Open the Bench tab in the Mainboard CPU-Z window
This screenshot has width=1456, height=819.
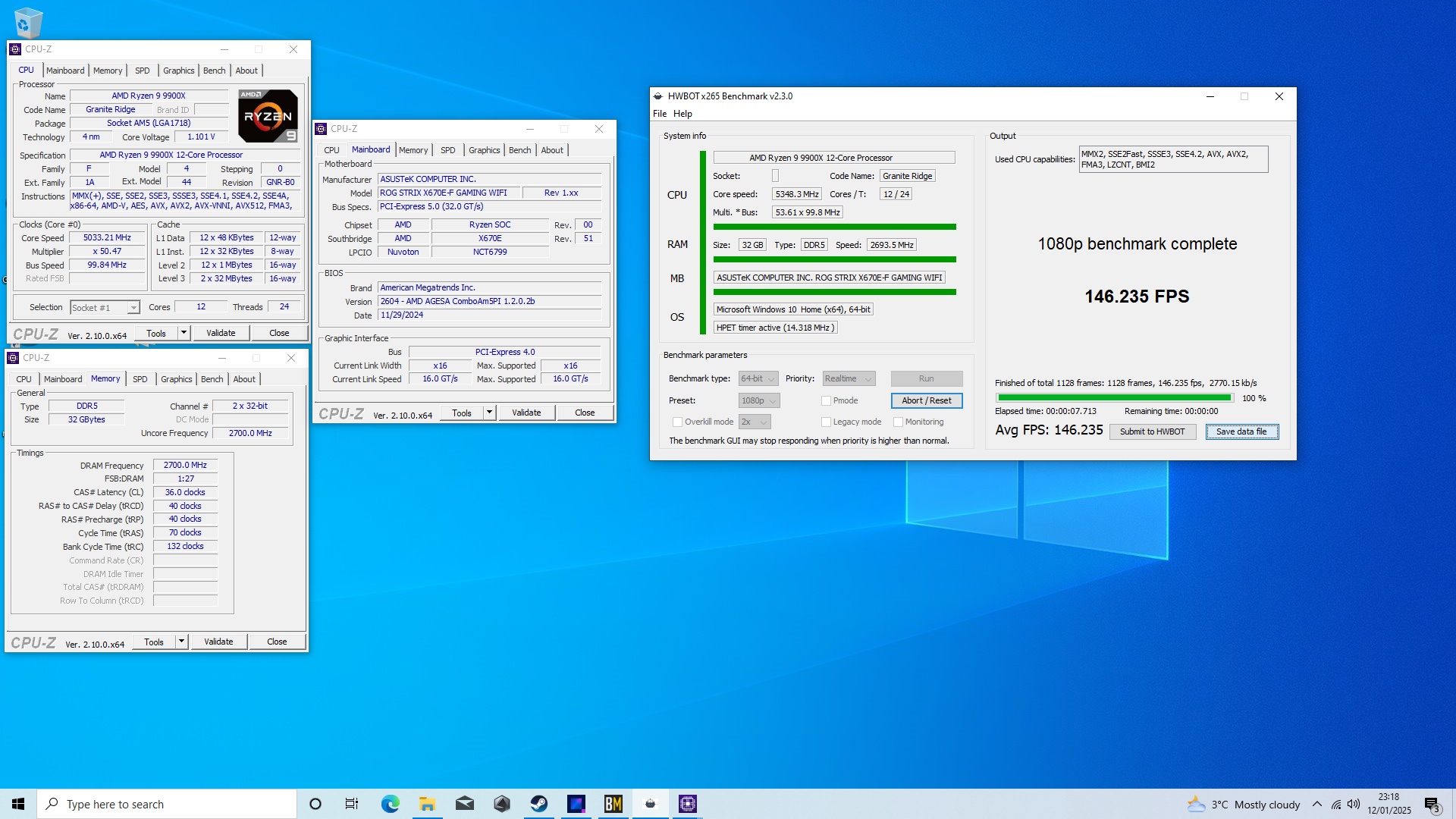519,150
